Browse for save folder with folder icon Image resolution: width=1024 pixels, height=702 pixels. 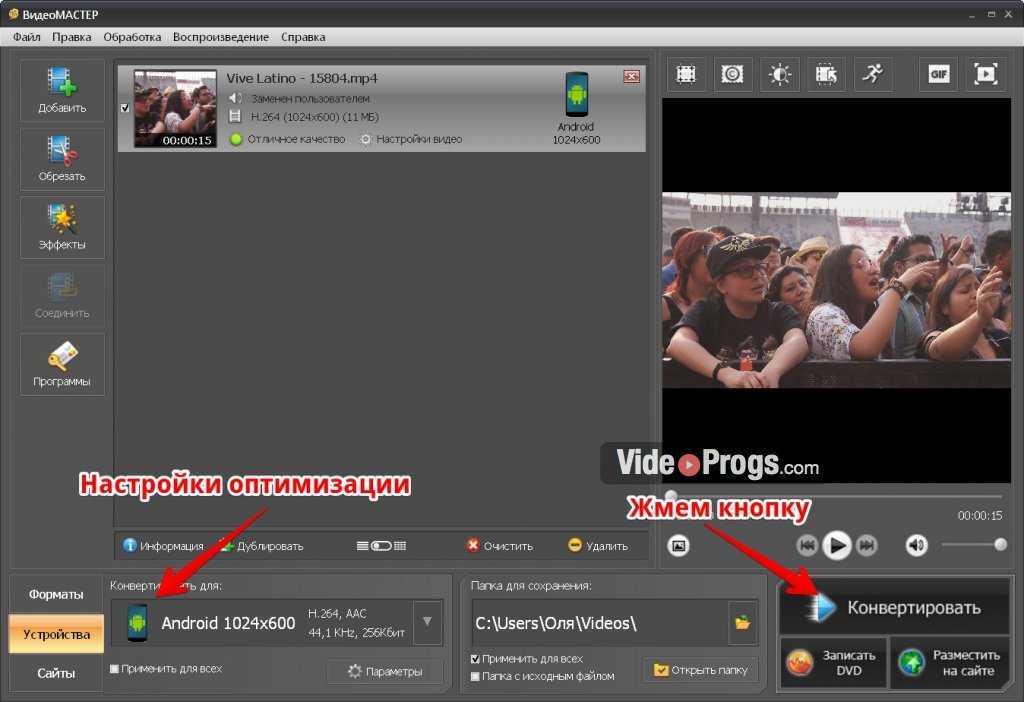(x=743, y=622)
